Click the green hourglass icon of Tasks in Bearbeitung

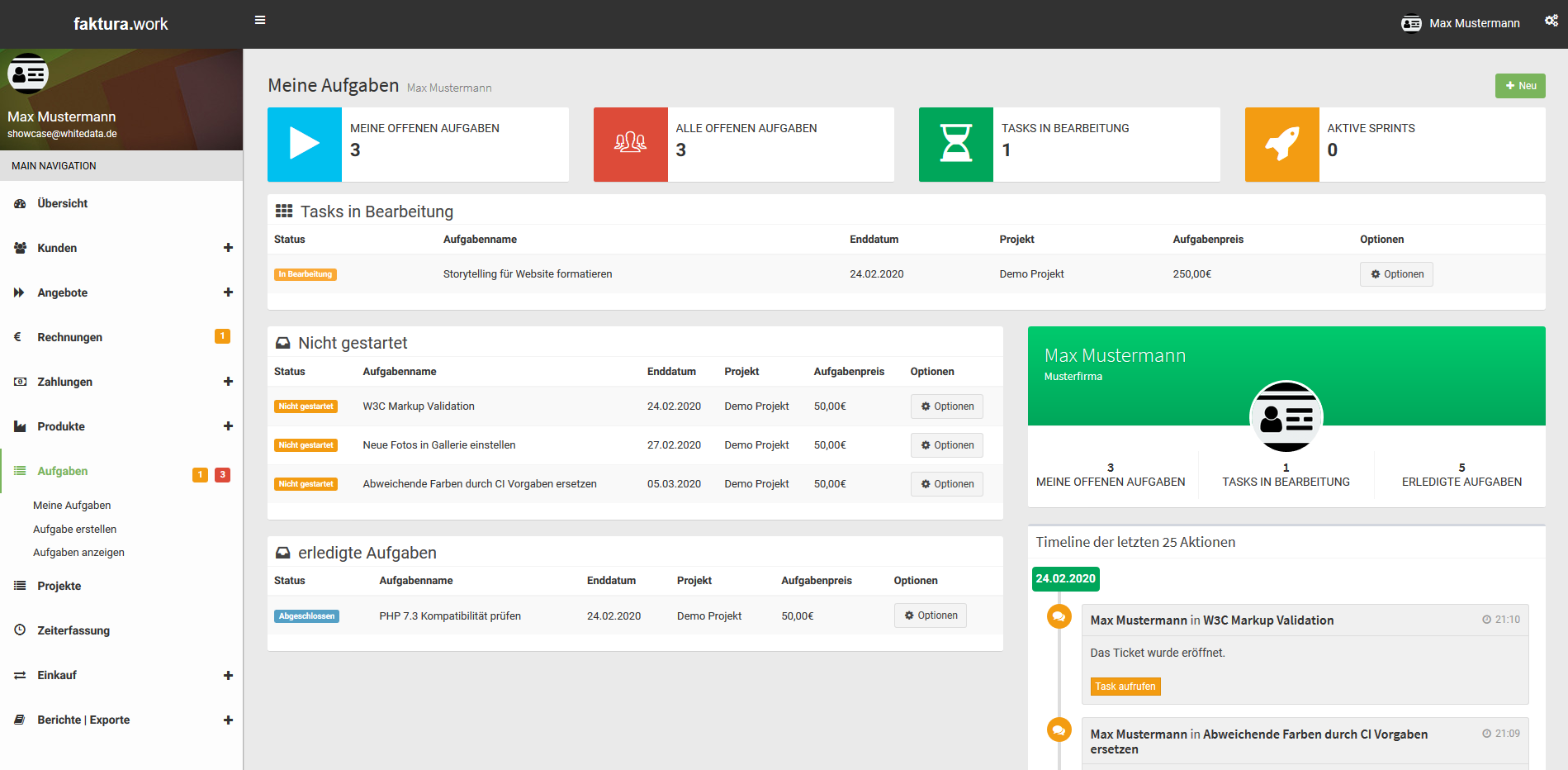click(x=956, y=144)
